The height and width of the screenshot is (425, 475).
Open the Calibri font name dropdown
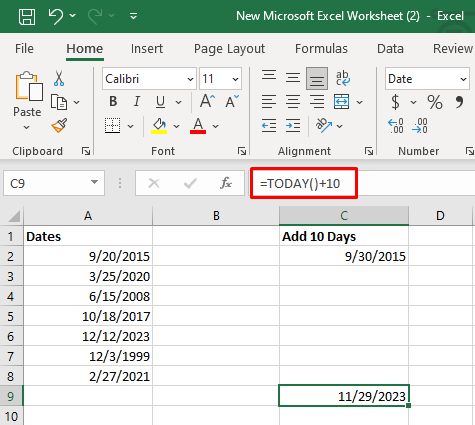point(190,79)
